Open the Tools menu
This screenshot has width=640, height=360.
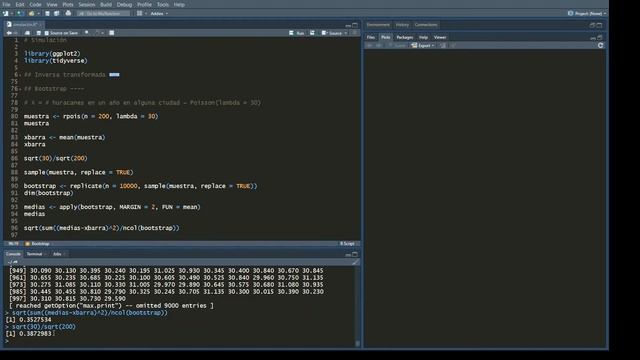click(162, 4)
